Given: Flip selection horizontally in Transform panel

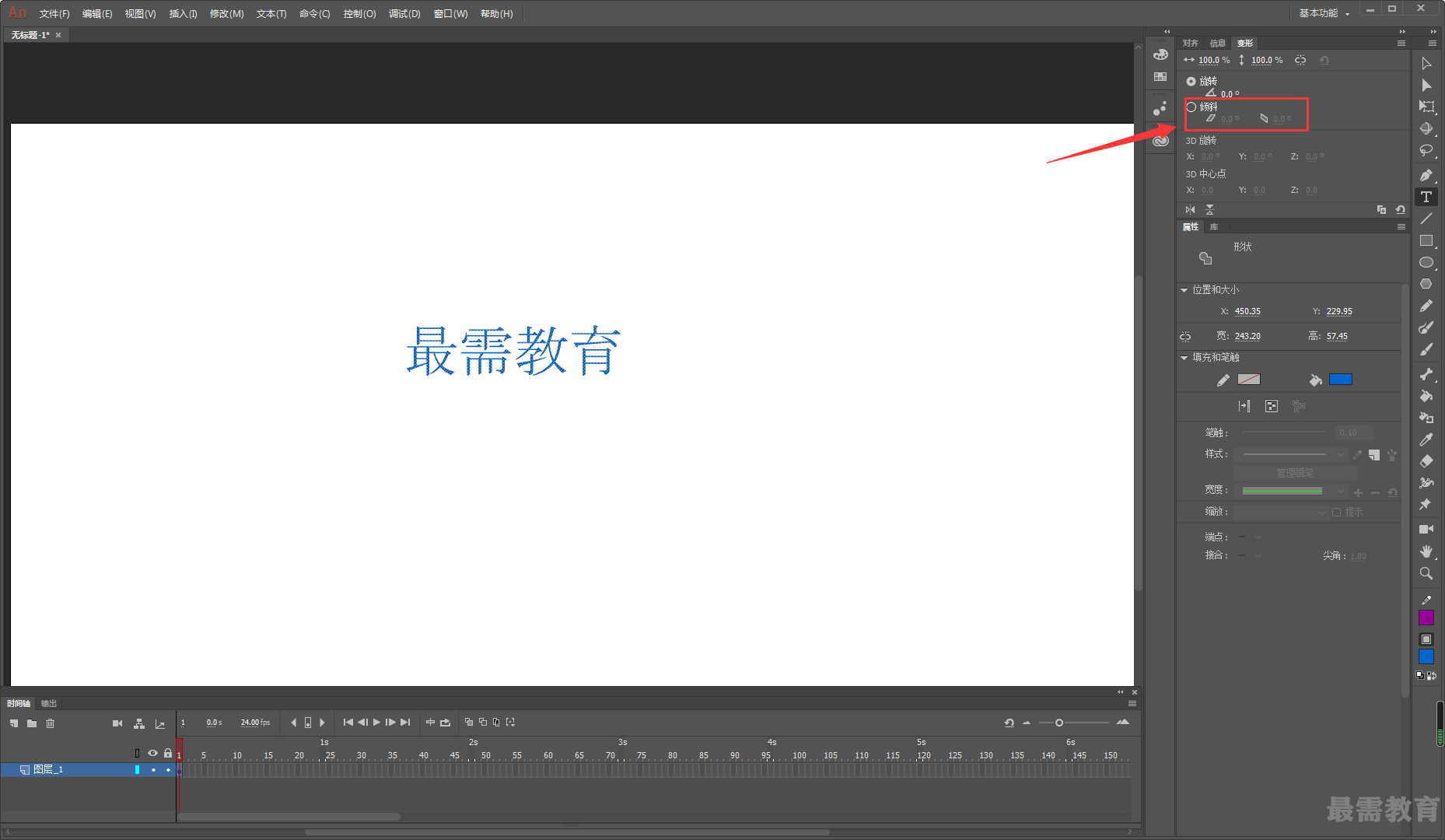Looking at the screenshot, I should [1190, 210].
